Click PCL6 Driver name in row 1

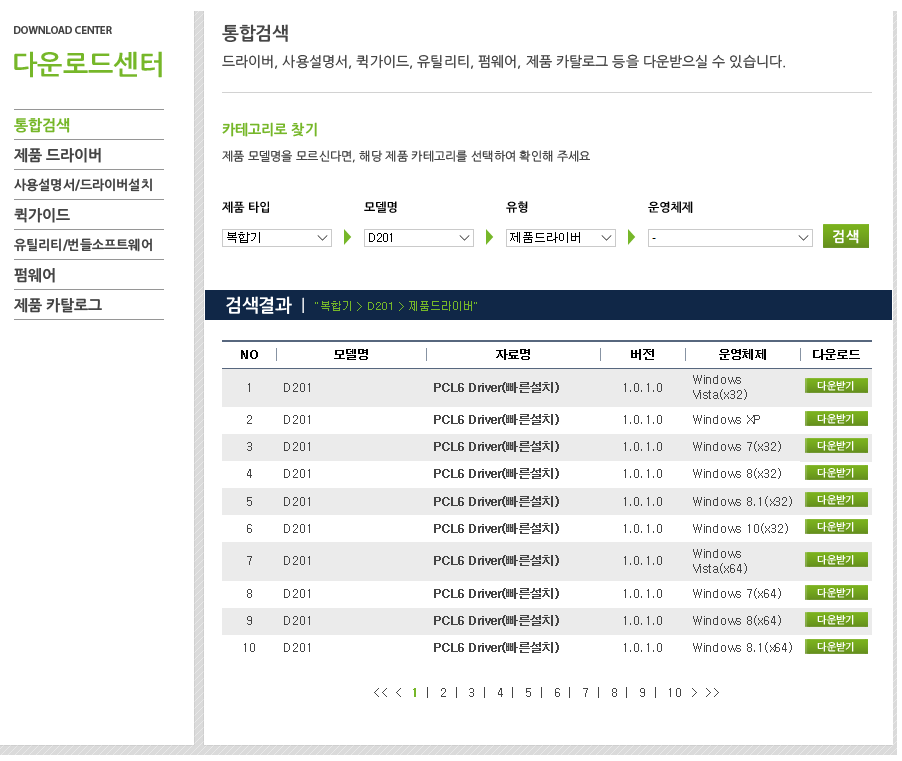point(496,388)
